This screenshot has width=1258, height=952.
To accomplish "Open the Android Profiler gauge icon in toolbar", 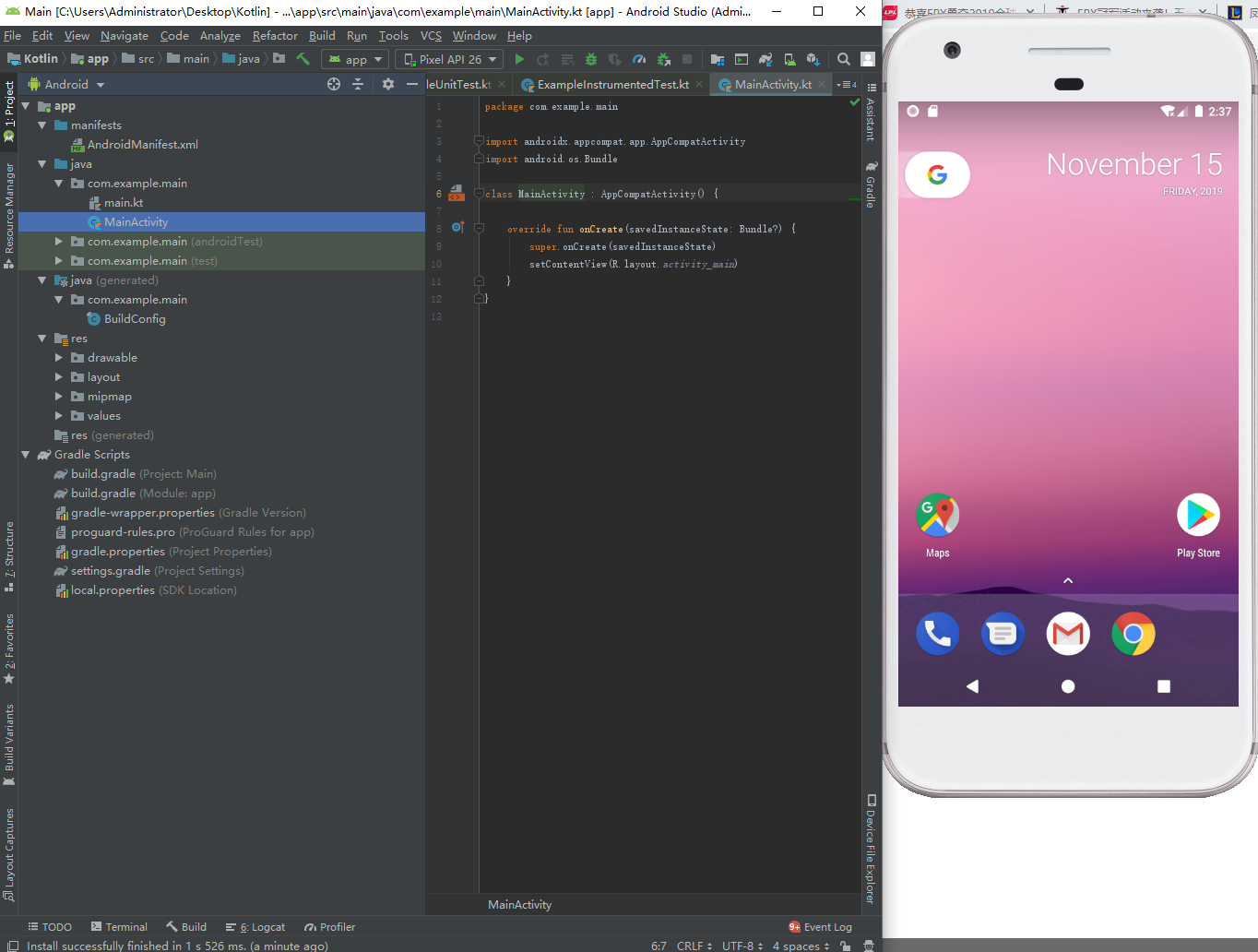I will point(639,59).
